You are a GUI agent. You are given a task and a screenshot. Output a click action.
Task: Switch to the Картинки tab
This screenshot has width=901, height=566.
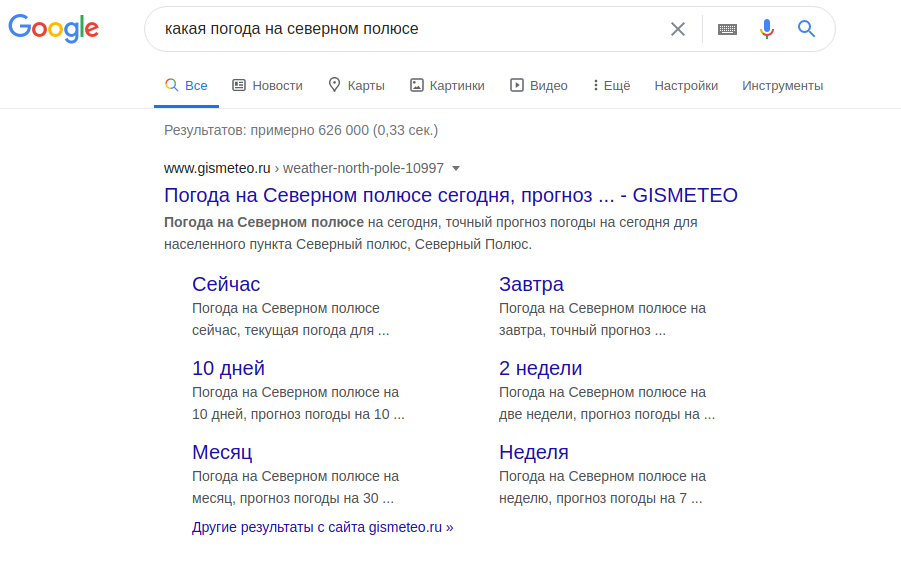(x=447, y=86)
